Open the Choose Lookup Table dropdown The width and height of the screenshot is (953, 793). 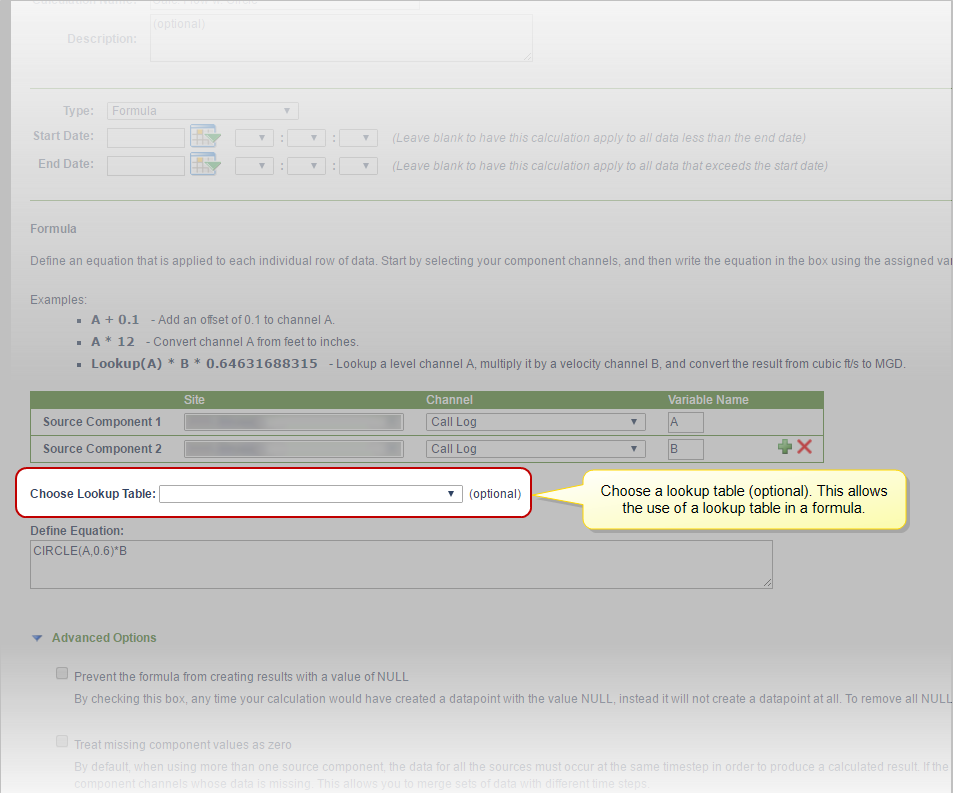click(311, 494)
